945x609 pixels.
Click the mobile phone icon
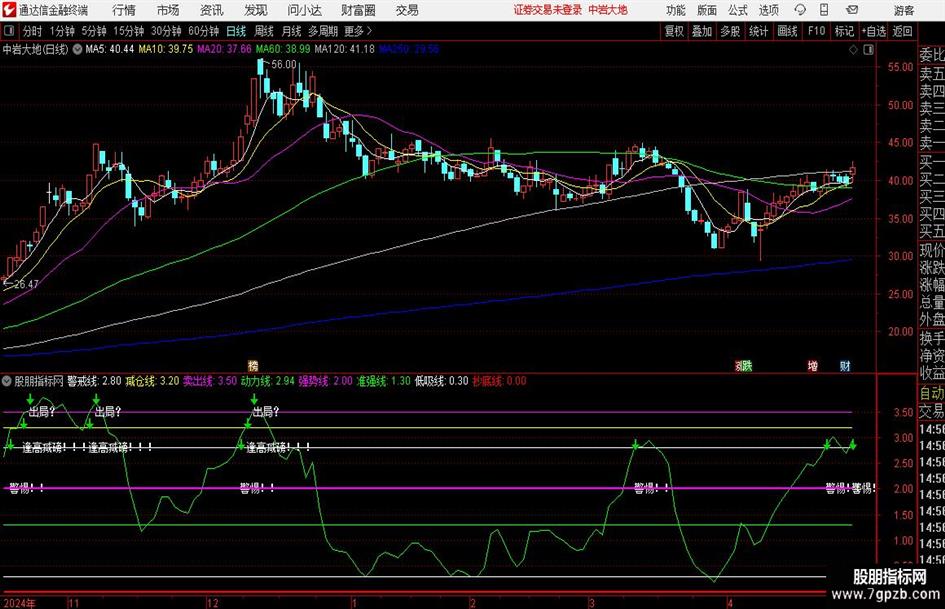tap(824, 10)
